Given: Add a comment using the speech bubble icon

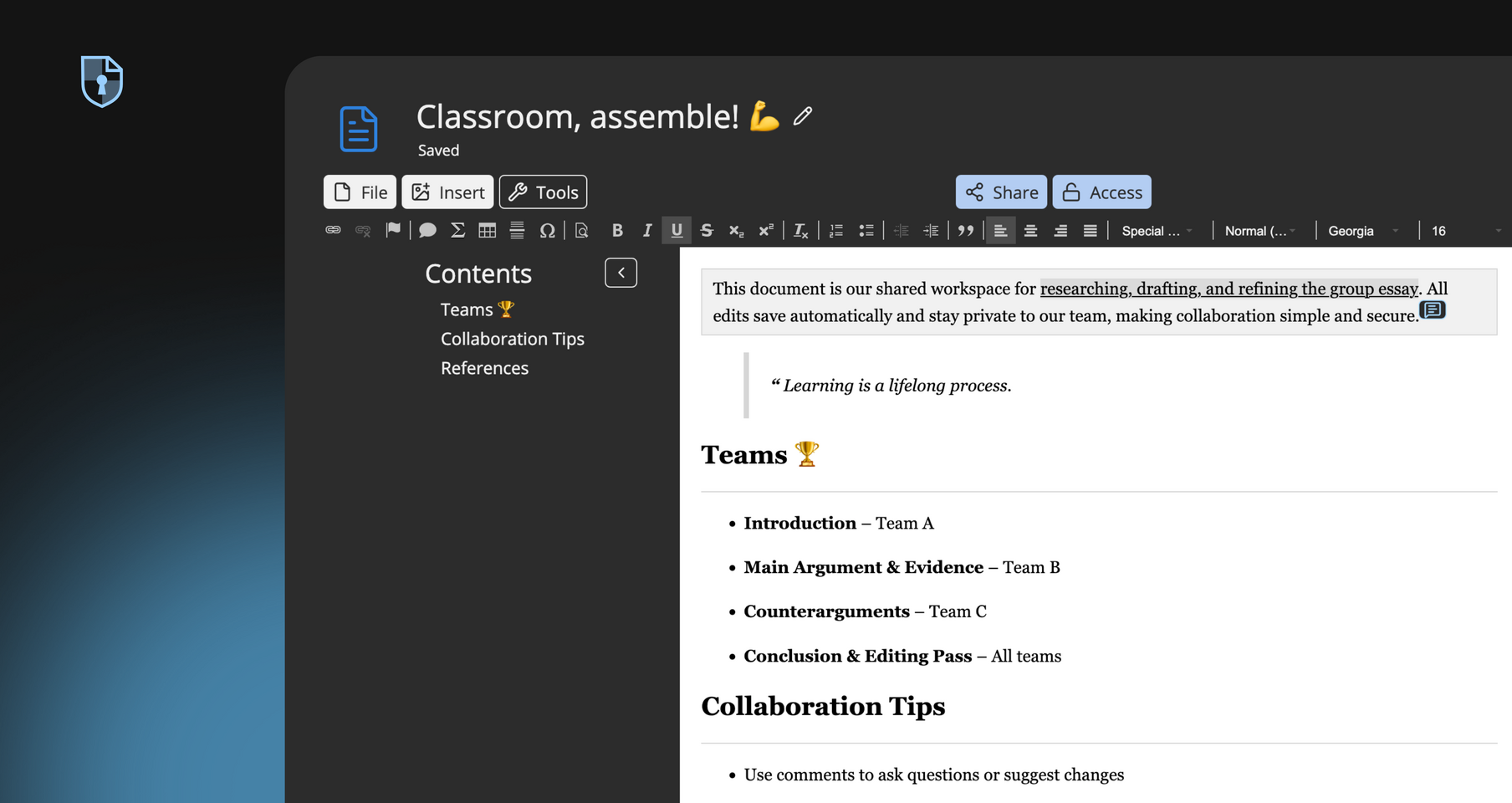Looking at the screenshot, I should coord(427,230).
